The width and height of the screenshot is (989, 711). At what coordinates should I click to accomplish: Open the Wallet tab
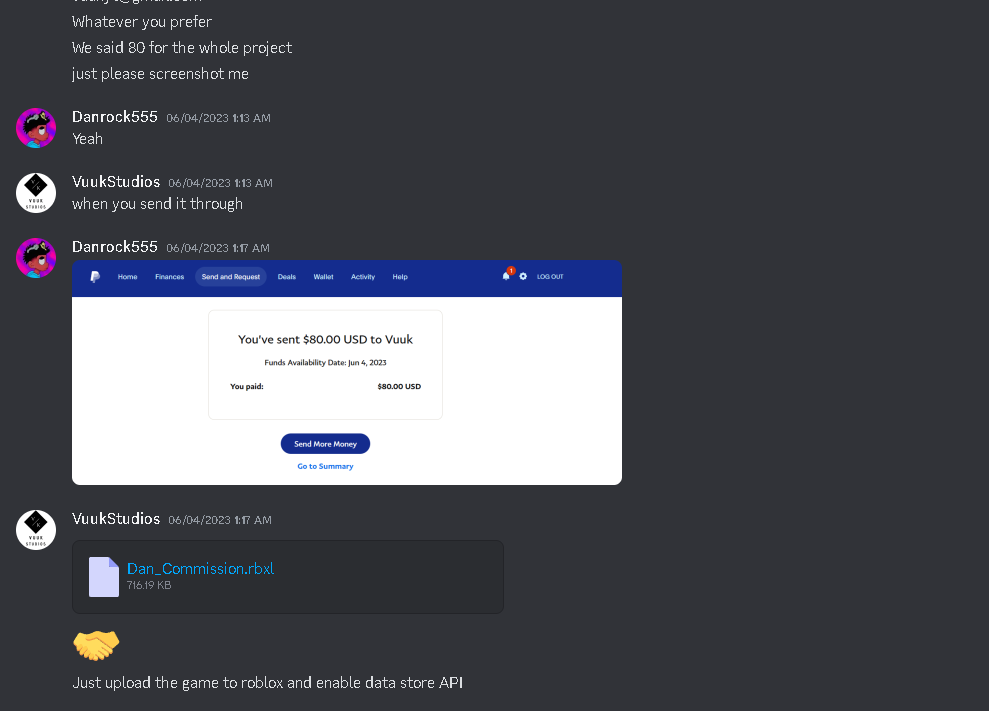(x=324, y=277)
